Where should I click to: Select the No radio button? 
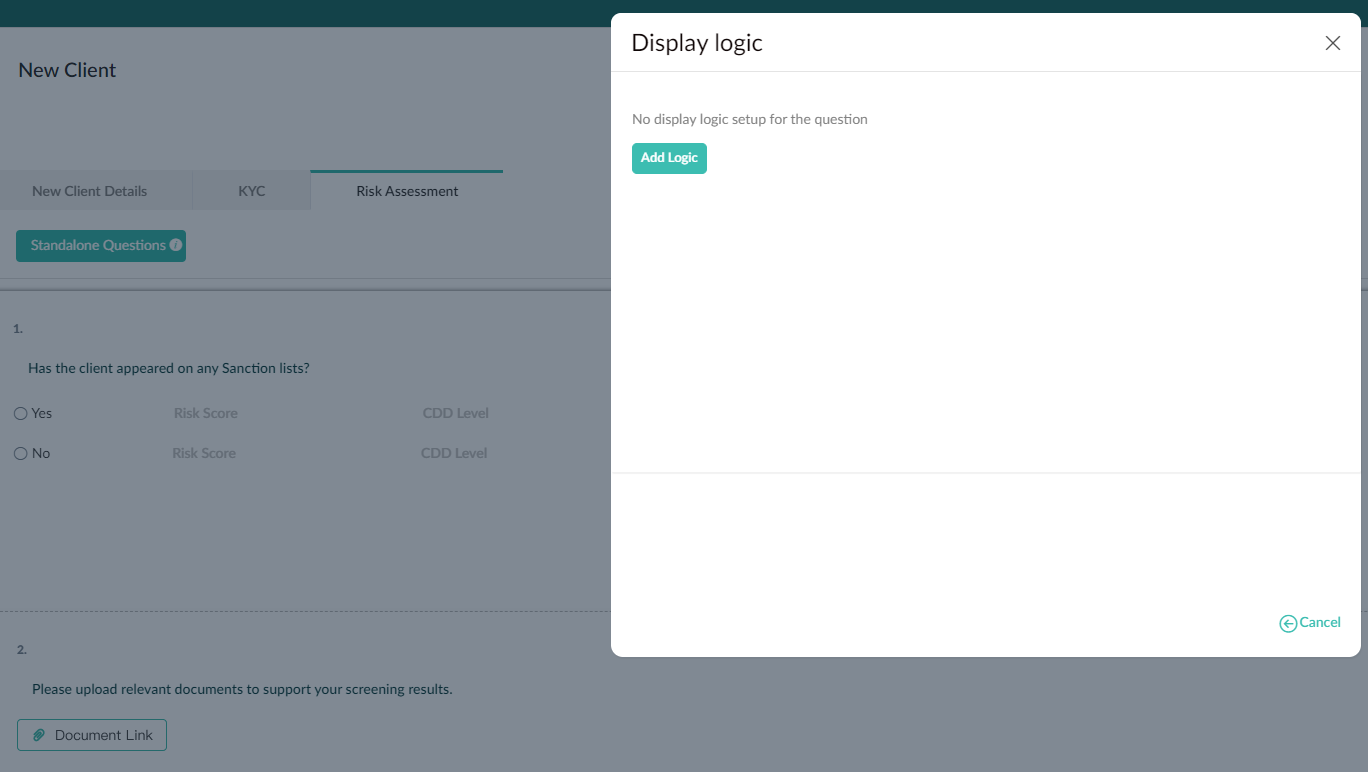21,453
